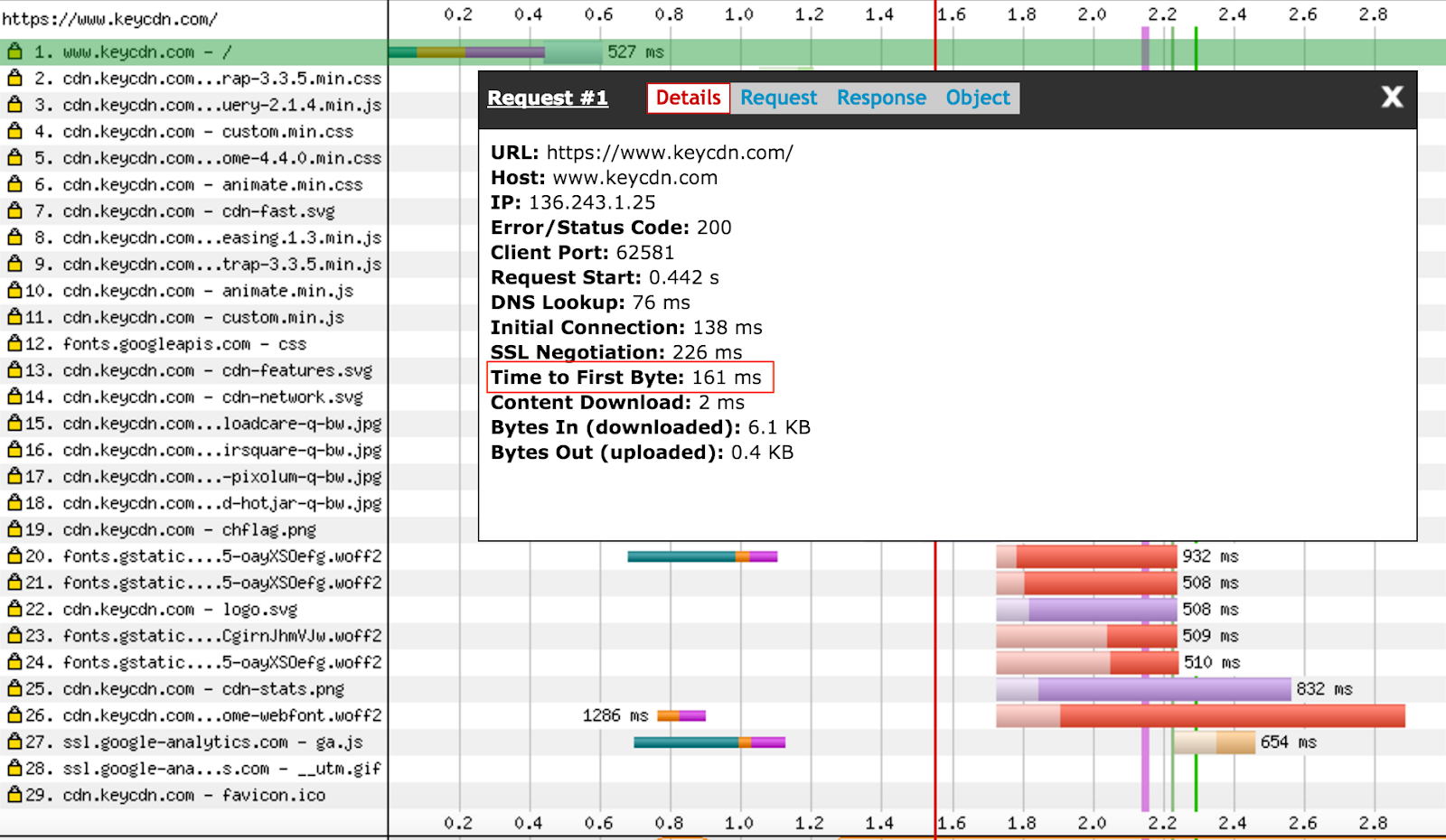Click lock icon of request 13 cdn-features.svg

tap(14, 370)
